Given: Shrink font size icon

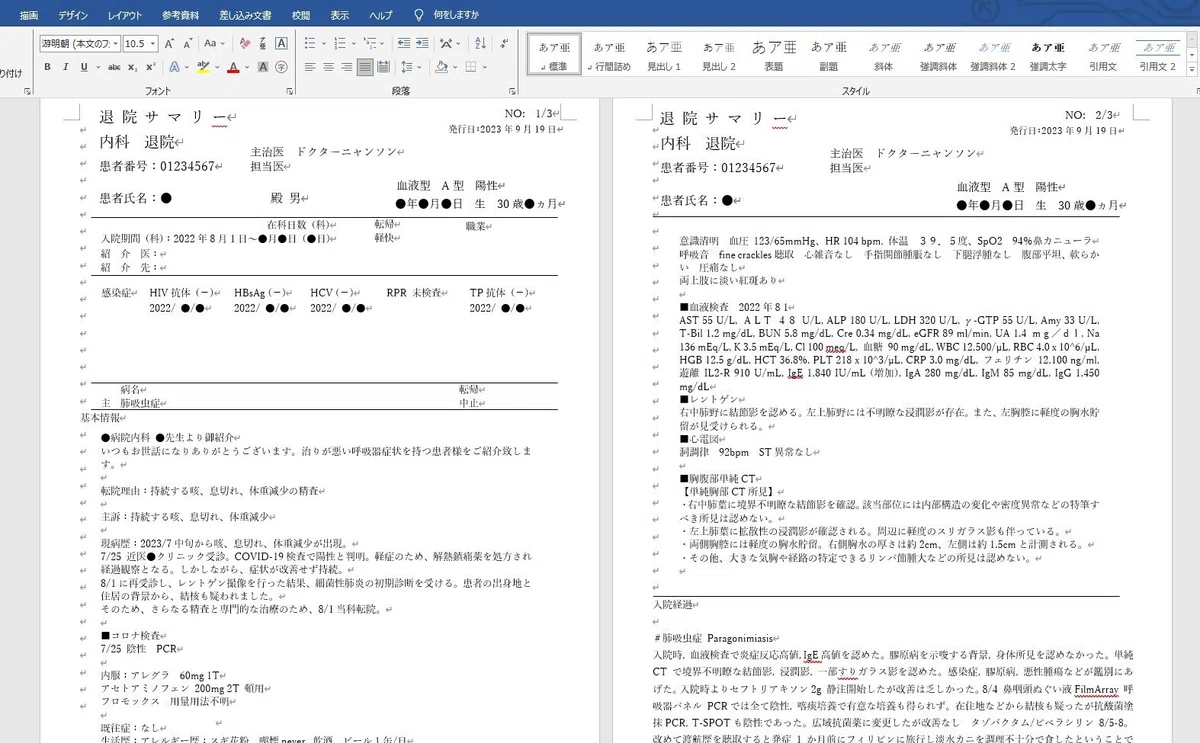Looking at the screenshot, I should point(188,44).
